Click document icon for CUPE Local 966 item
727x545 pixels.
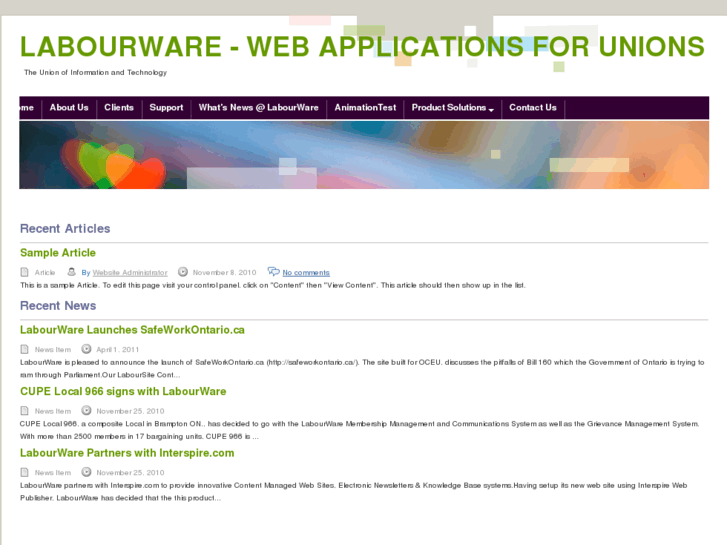coord(25,411)
